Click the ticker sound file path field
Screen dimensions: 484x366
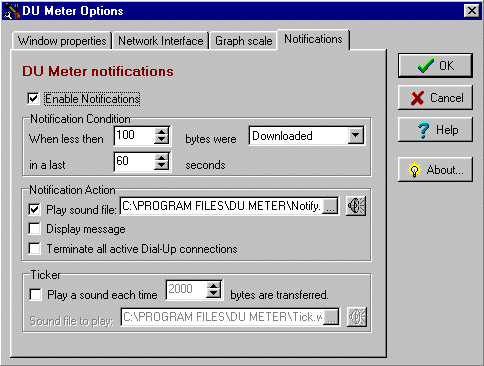pos(222,317)
